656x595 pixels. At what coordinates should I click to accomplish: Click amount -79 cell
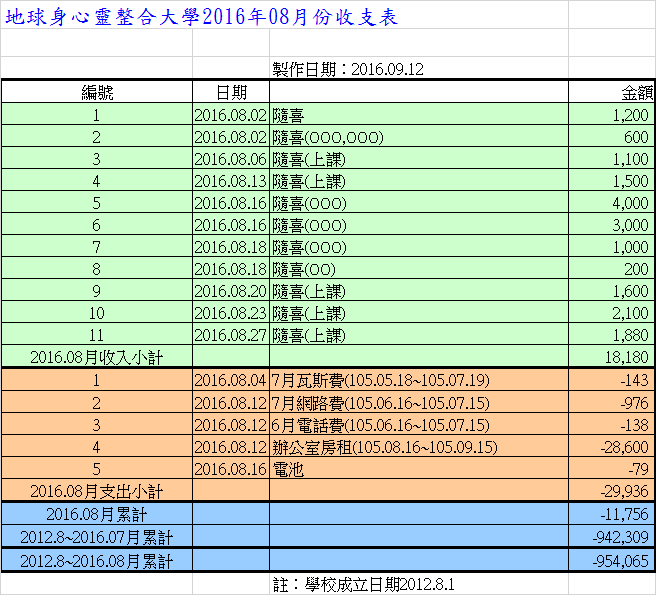(x=611, y=469)
